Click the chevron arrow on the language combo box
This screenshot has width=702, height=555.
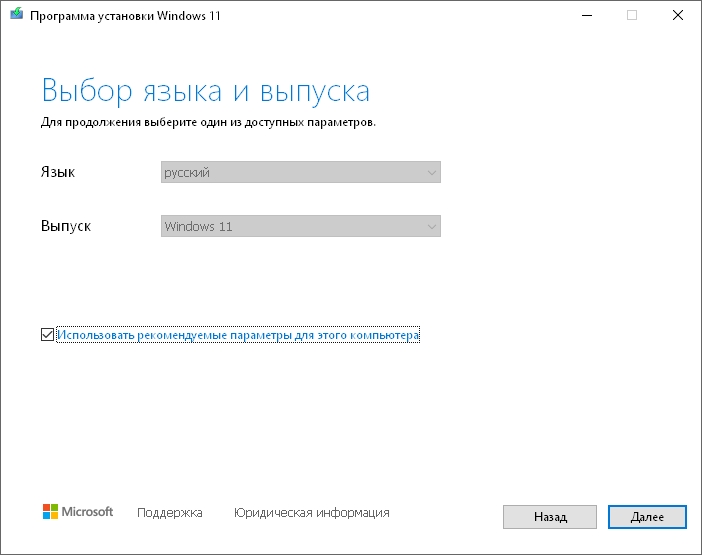431,173
